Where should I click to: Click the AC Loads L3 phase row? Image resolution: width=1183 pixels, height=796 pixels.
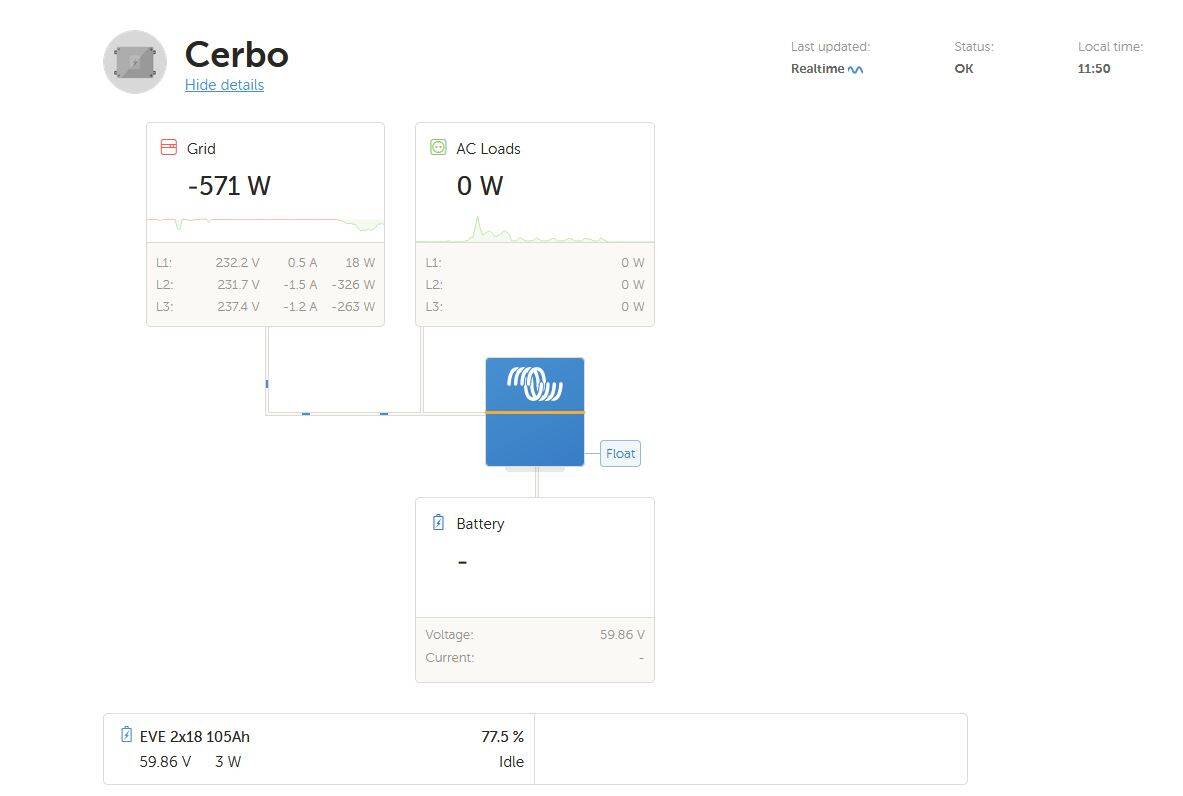click(535, 306)
